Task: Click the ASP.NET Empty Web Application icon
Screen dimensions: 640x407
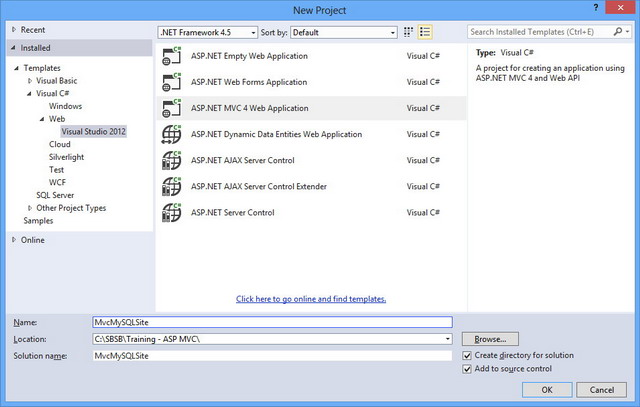Action: click(171, 56)
